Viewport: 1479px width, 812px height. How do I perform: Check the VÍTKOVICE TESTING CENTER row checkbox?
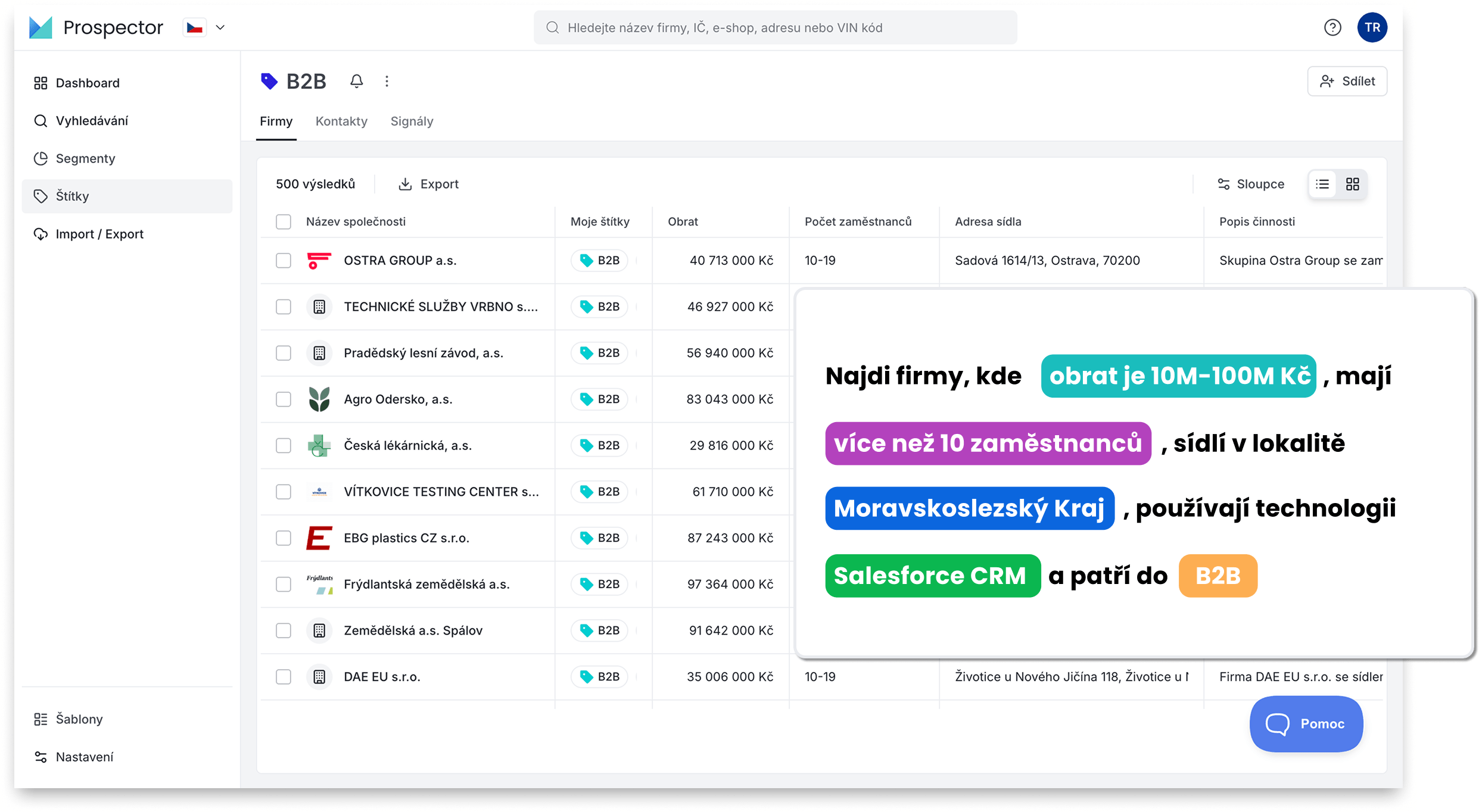tap(284, 492)
